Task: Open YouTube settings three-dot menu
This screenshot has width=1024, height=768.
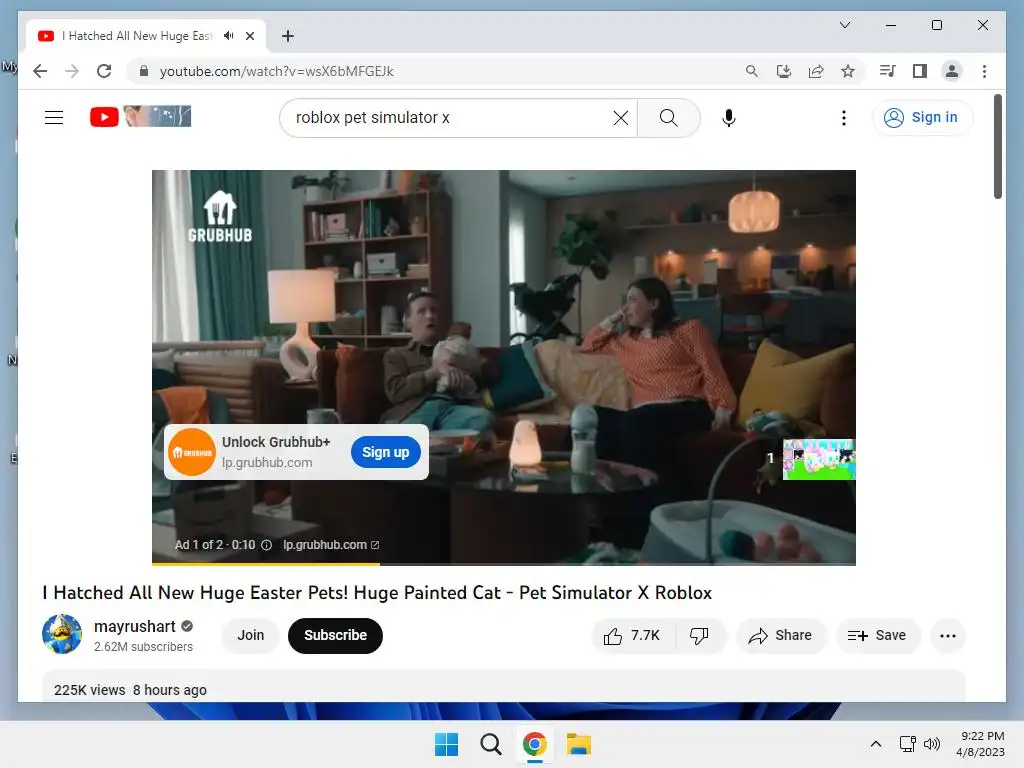Action: (x=844, y=118)
